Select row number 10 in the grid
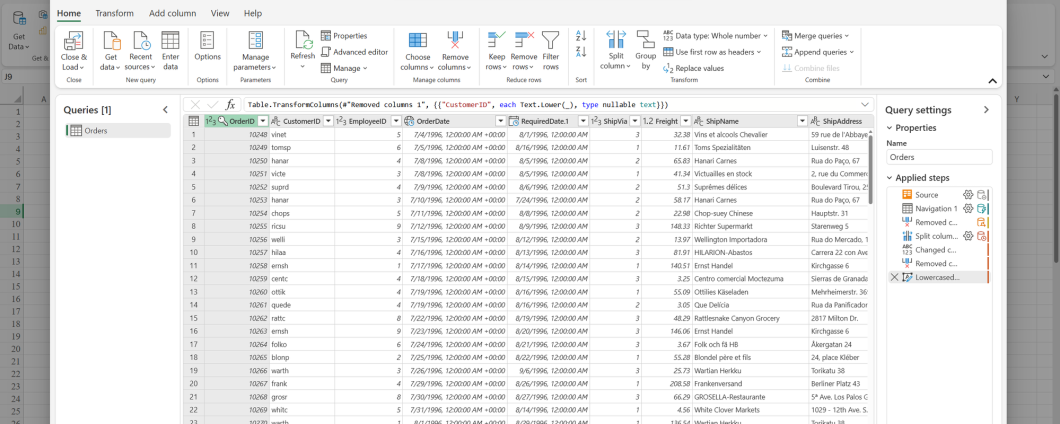This screenshot has width=1060, height=424. click(x=193, y=252)
